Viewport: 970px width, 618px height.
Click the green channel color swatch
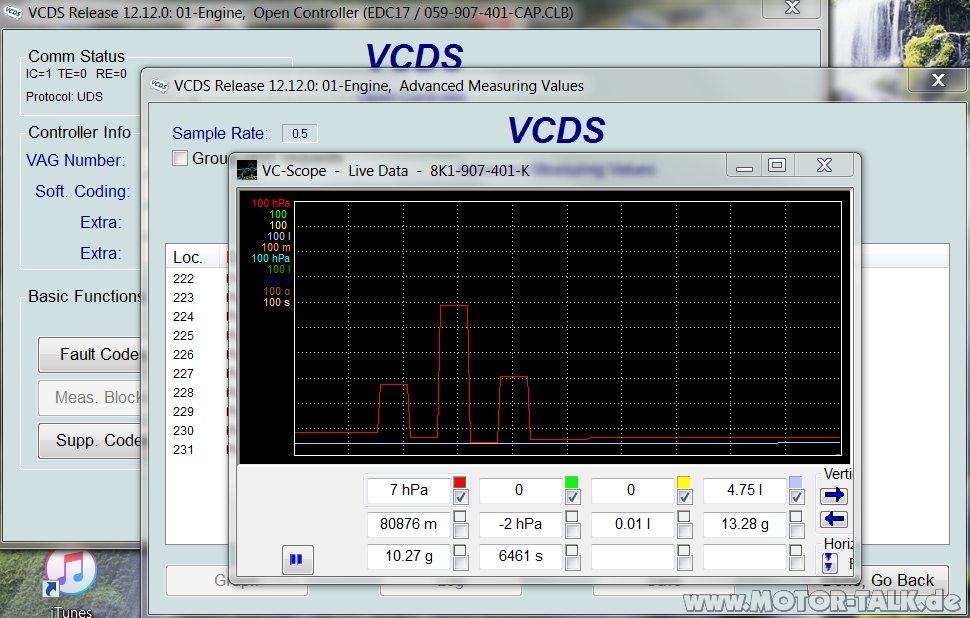pyautogui.click(x=572, y=483)
